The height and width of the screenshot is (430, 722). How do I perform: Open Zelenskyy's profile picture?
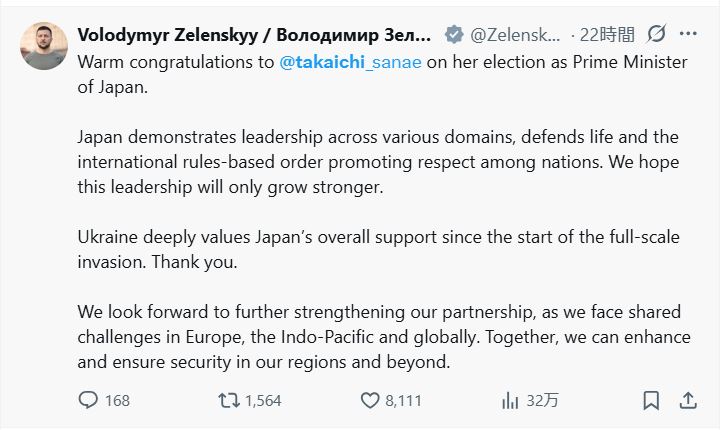43,43
